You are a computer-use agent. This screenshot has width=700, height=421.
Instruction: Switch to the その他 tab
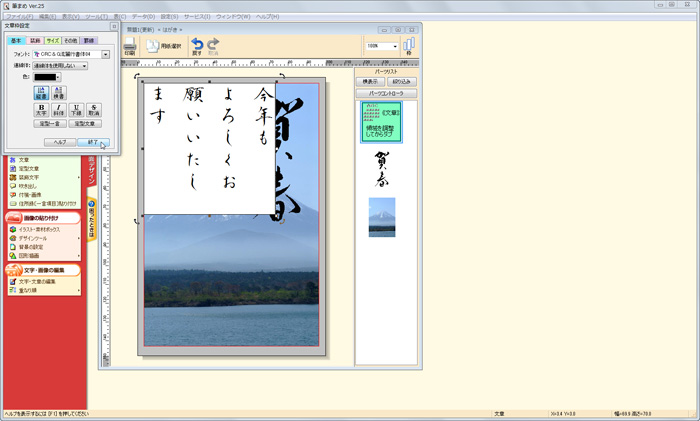pos(71,40)
